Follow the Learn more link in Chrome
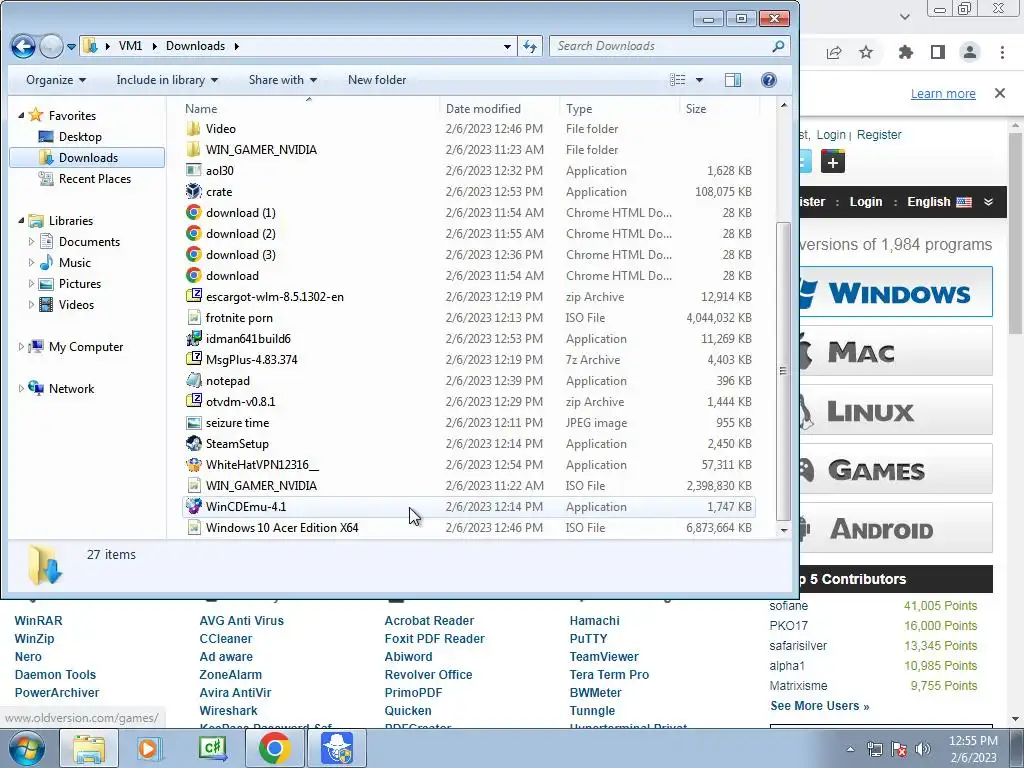1024x768 pixels. point(943,93)
